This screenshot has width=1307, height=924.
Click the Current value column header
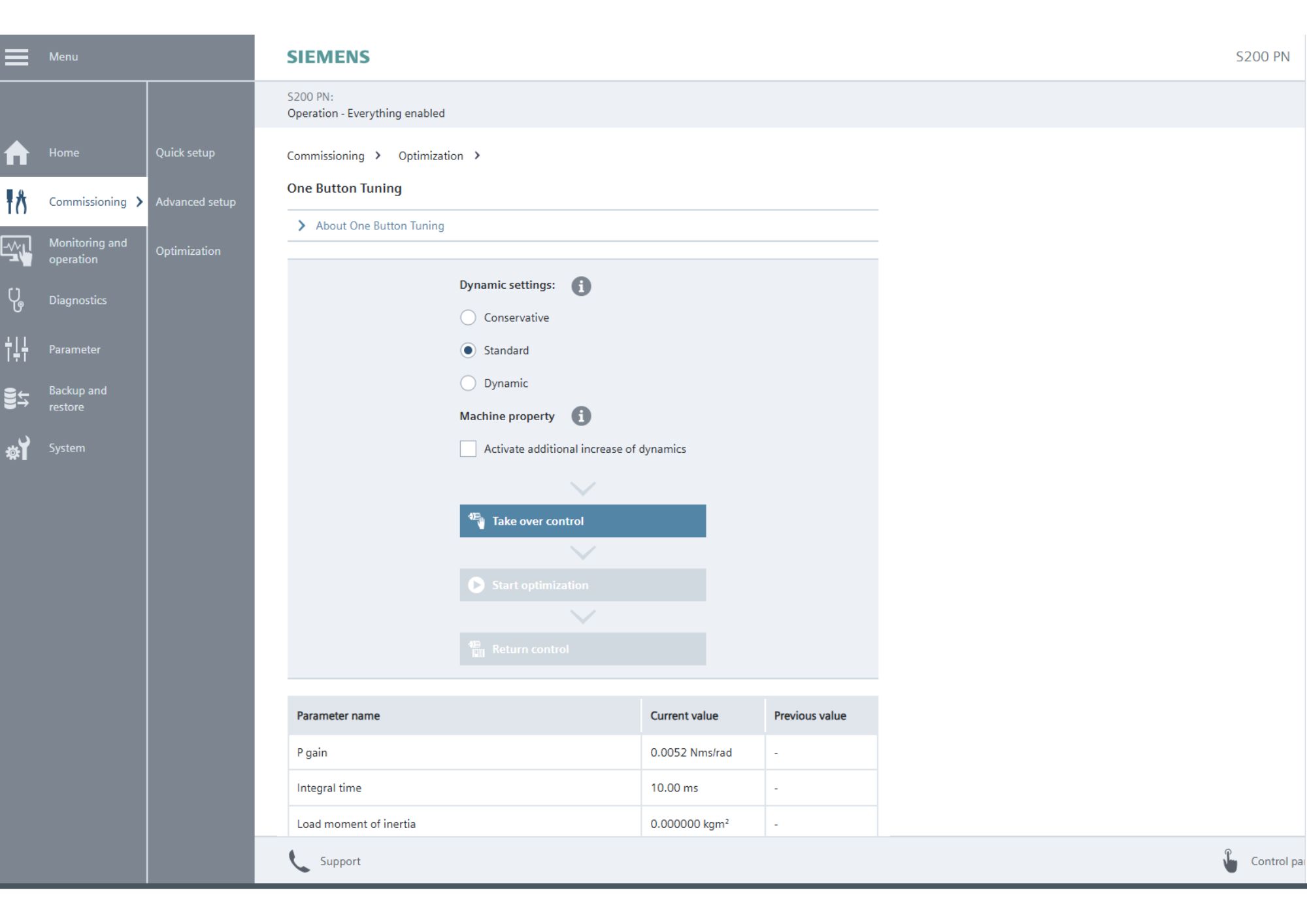[x=703, y=716]
